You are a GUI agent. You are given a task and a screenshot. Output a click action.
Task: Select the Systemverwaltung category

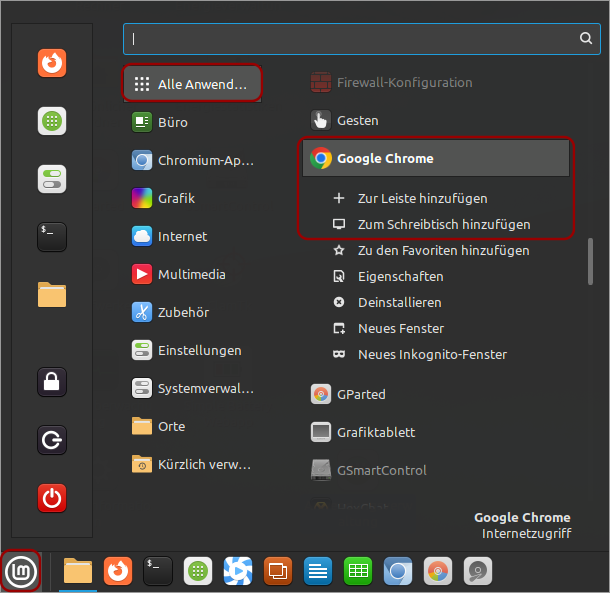192,388
